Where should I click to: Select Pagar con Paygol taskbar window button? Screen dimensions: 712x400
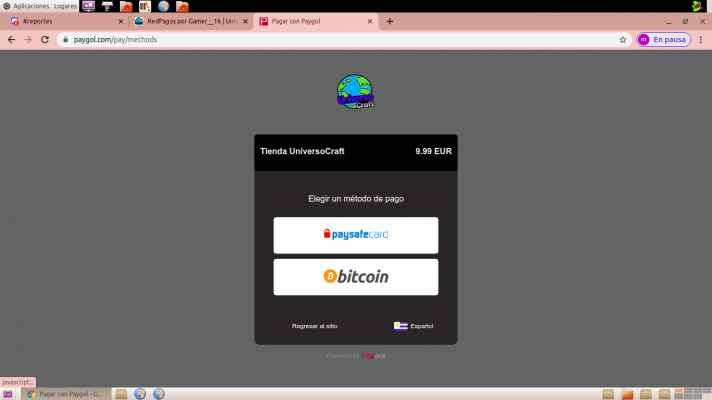point(66,394)
